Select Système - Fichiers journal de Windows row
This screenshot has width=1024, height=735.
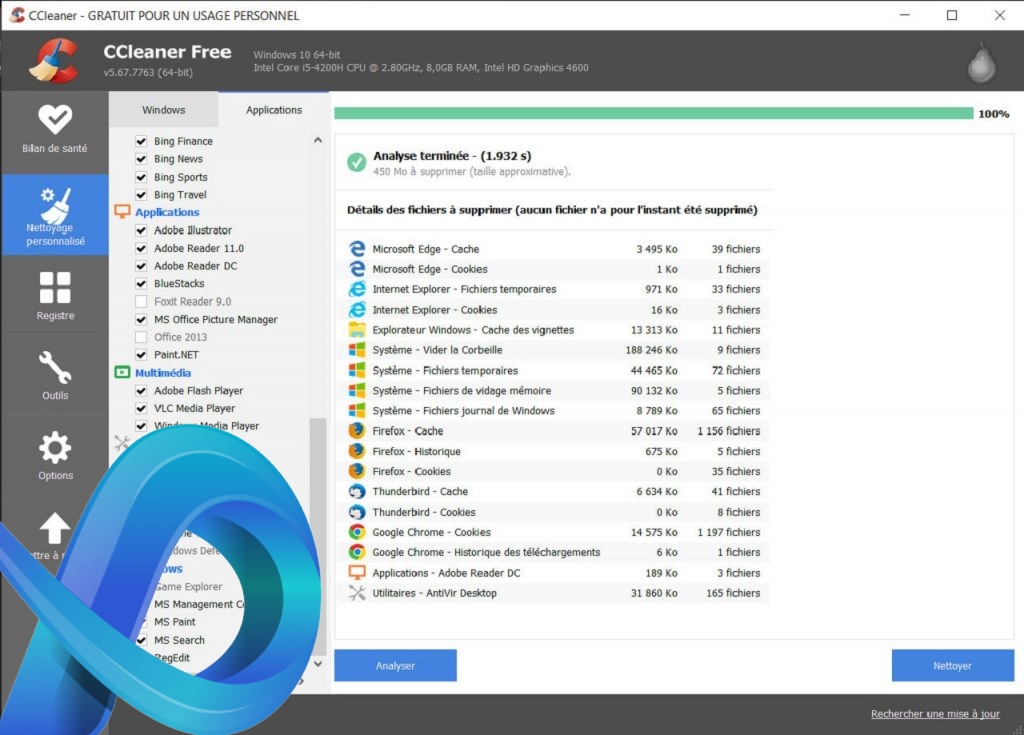click(554, 411)
